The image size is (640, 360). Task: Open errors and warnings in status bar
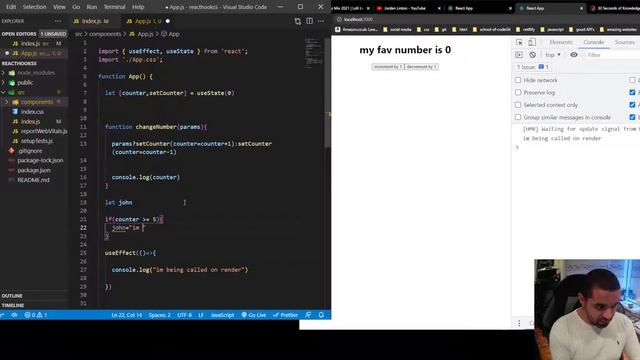pos(36,315)
